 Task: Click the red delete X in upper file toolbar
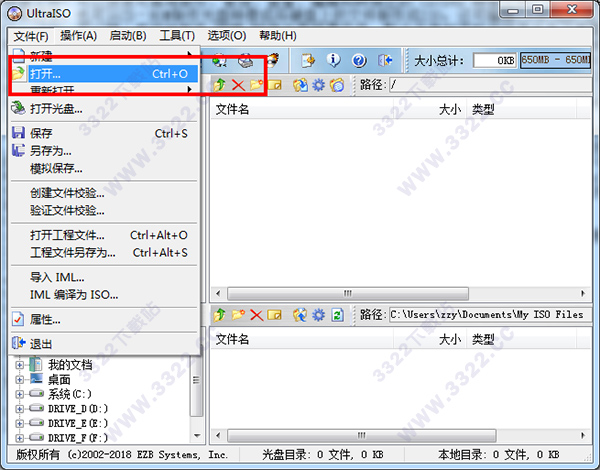(x=238, y=86)
